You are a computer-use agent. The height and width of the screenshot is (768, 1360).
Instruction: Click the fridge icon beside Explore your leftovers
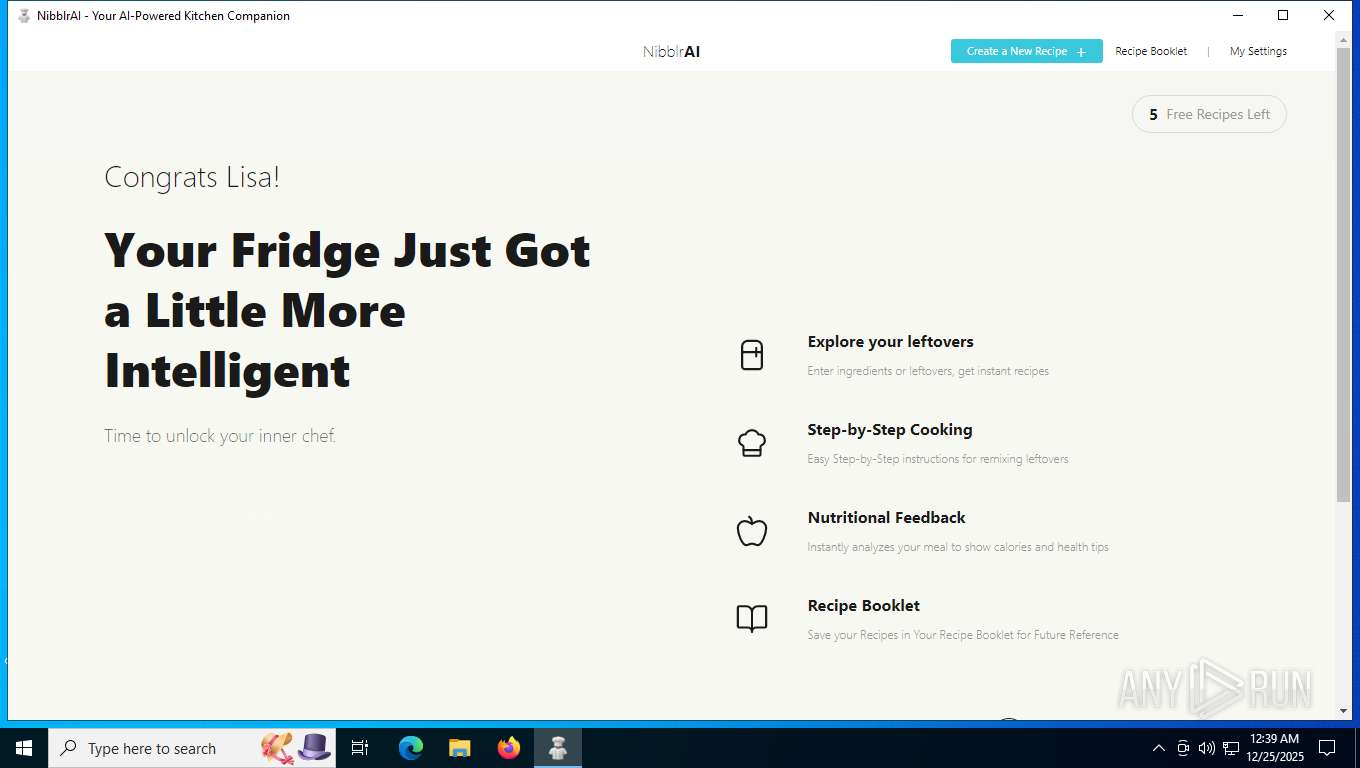click(x=752, y=355)
